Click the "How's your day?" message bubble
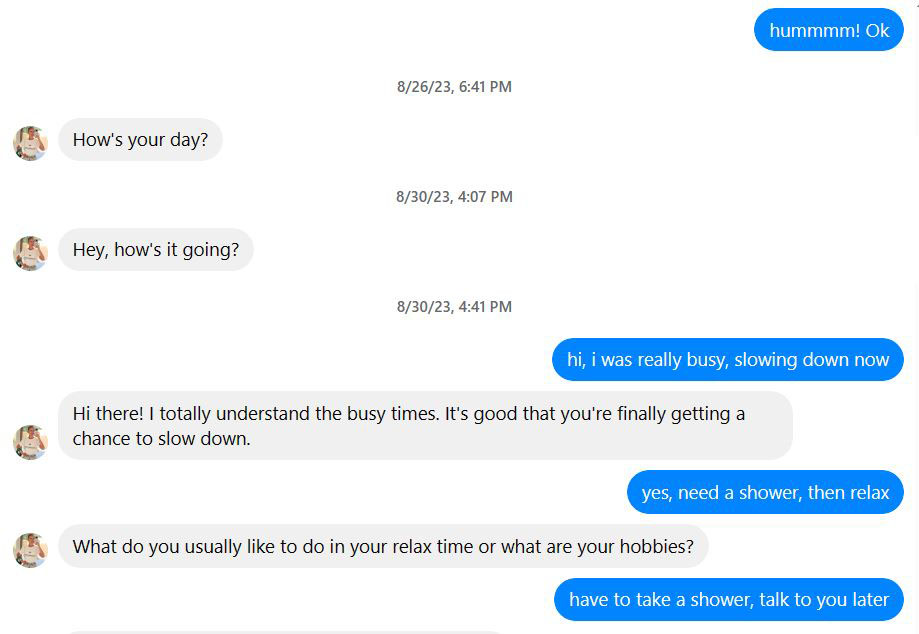The height and width of the screenshot is (634, 919). pyautogui.click(x=140, y=140)
